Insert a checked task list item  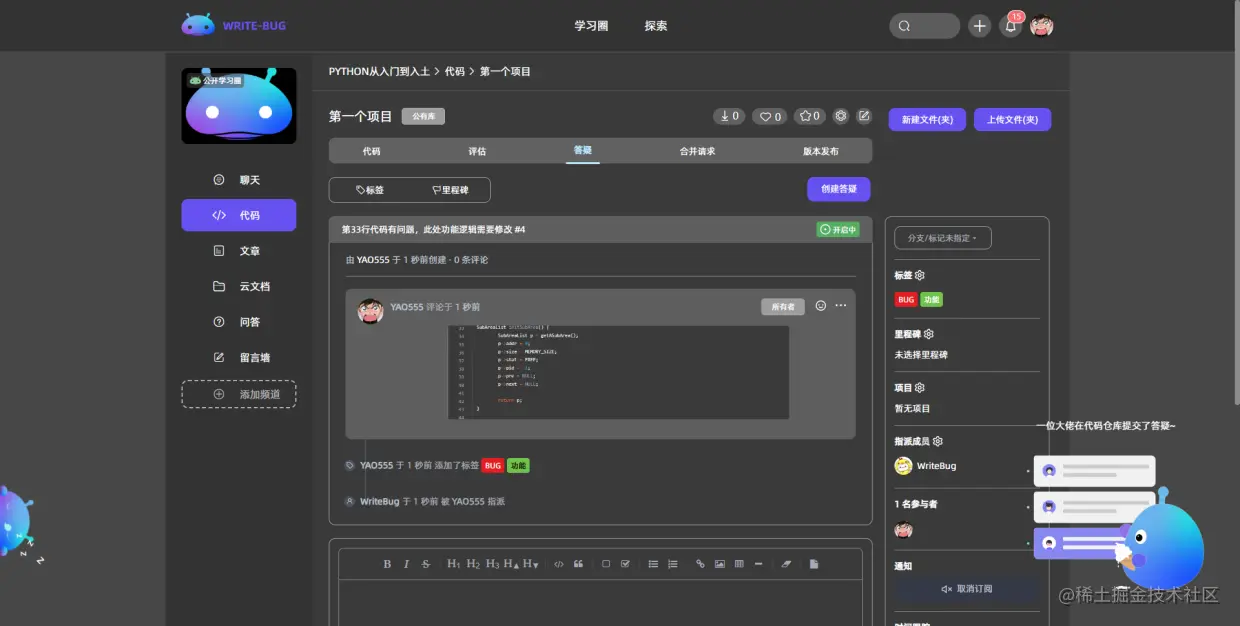point(625,563)
